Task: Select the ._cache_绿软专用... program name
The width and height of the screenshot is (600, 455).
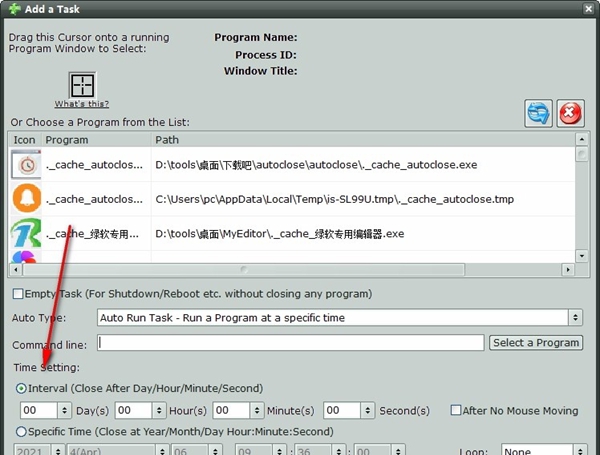Action: point(92,234)
